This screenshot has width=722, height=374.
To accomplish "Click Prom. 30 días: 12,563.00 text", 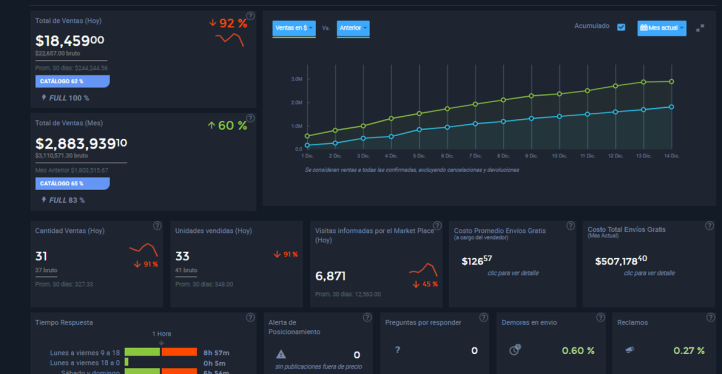I will (348, 294).
